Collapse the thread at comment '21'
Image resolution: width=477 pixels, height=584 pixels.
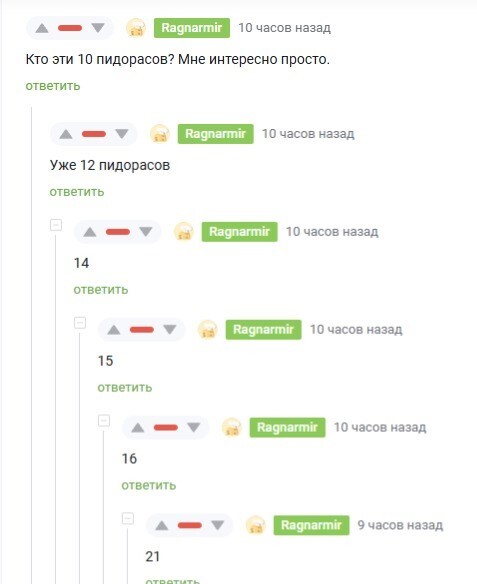pyautogui.click(x=128, y=518)
